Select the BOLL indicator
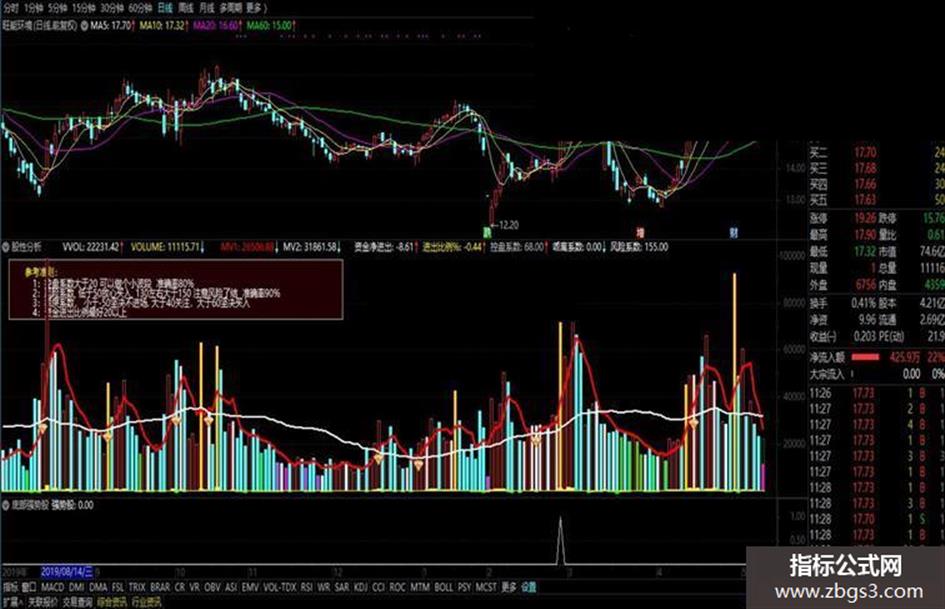The image size is (945, 609). coord(443,586)
